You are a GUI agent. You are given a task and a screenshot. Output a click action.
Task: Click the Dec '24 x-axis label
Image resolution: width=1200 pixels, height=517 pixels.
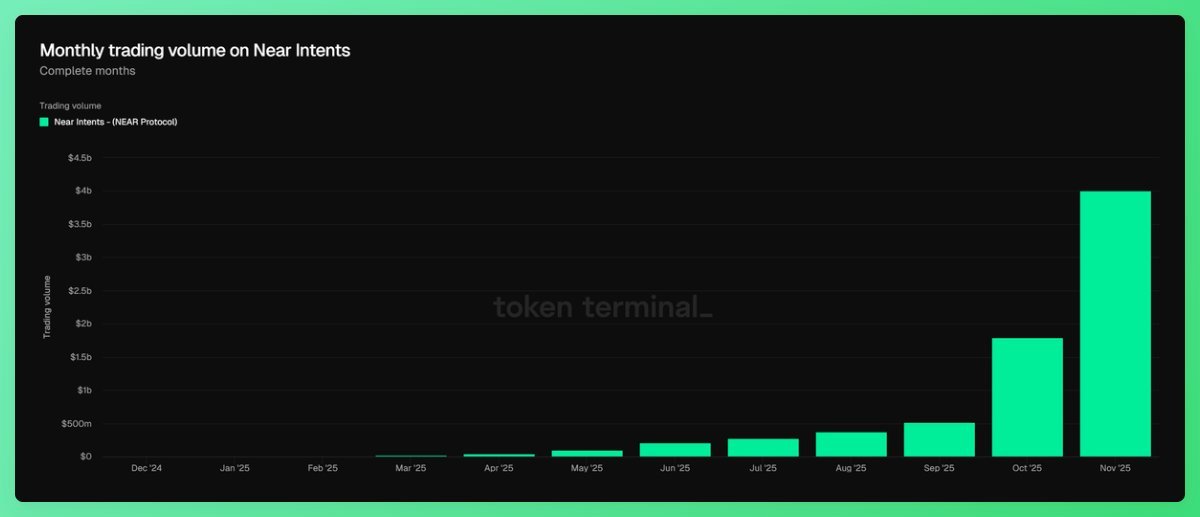pos(146,468)
